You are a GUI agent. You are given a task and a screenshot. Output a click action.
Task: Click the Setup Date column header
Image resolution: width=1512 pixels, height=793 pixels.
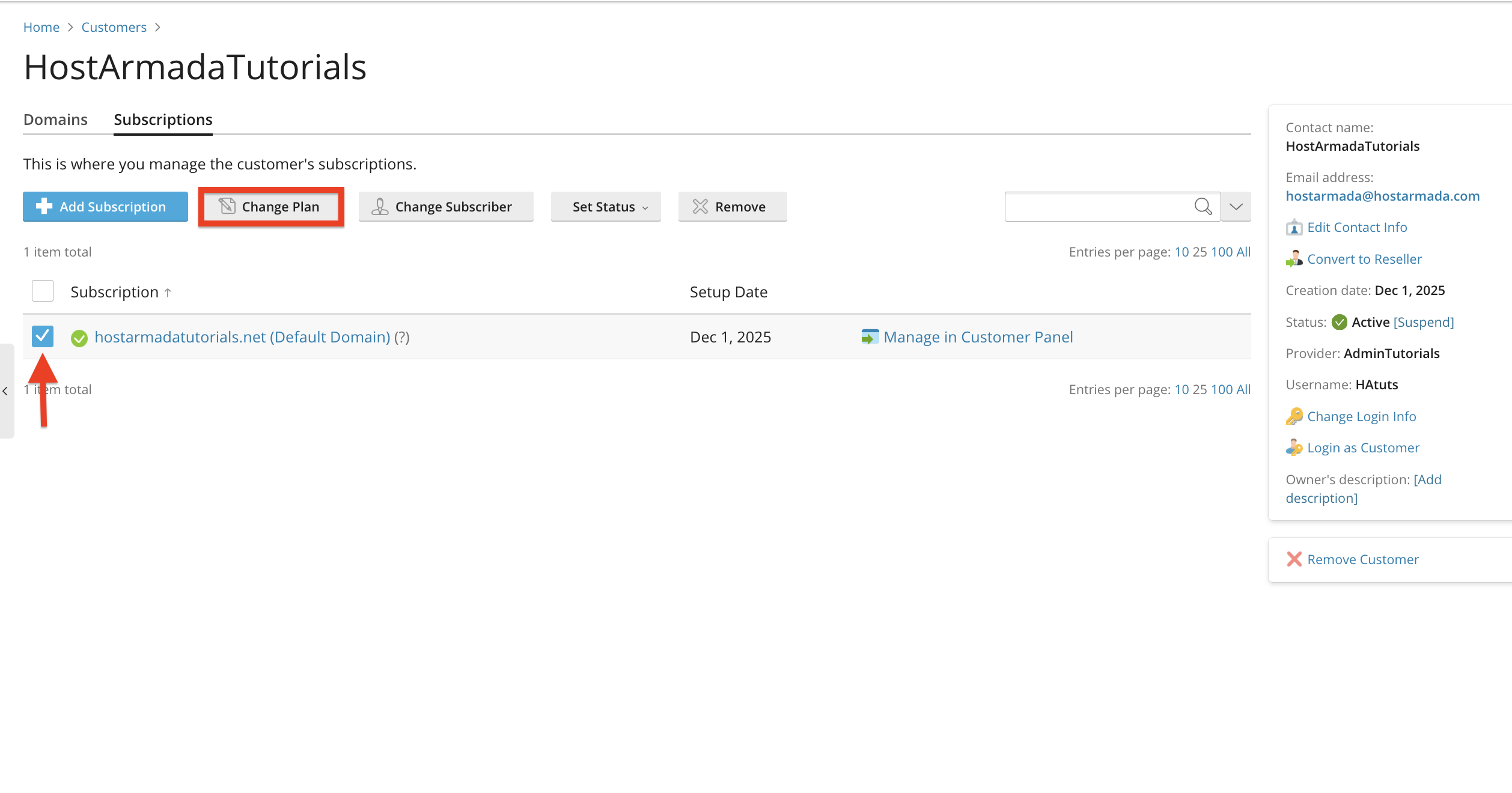(728, 292)
